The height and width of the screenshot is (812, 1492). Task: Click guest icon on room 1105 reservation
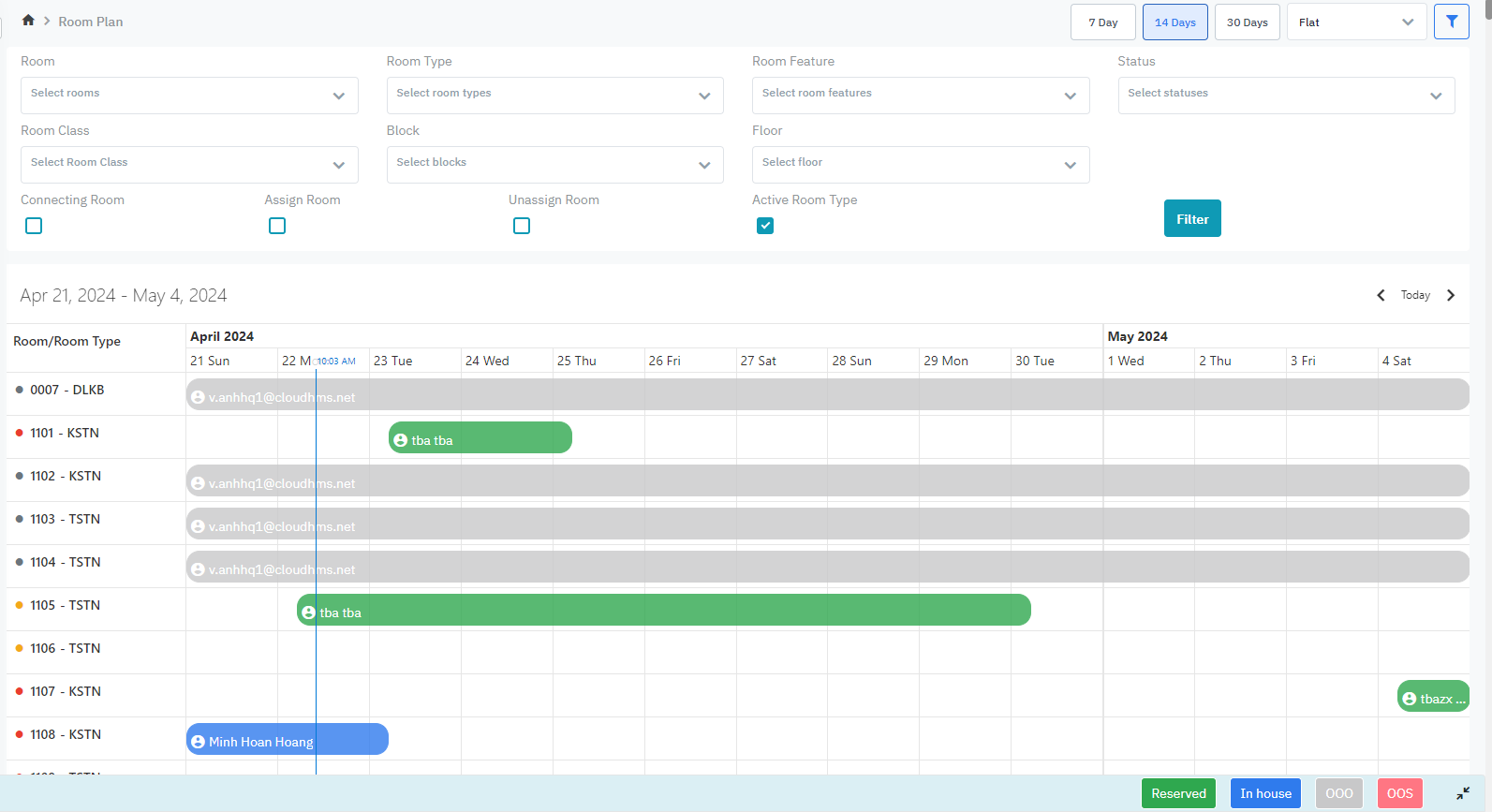point(309,613)
